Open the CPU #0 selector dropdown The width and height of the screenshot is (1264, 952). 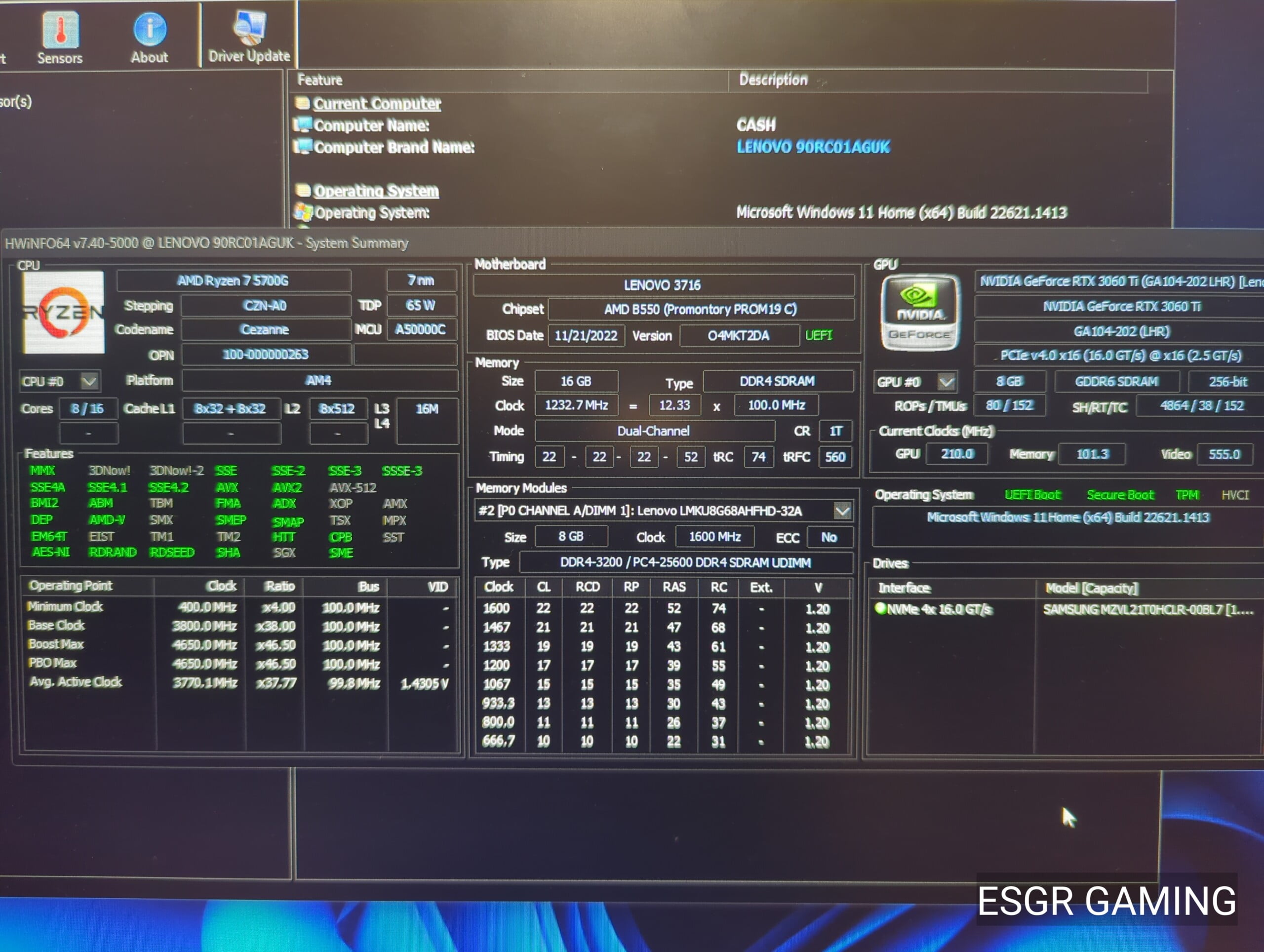point(89,381)
